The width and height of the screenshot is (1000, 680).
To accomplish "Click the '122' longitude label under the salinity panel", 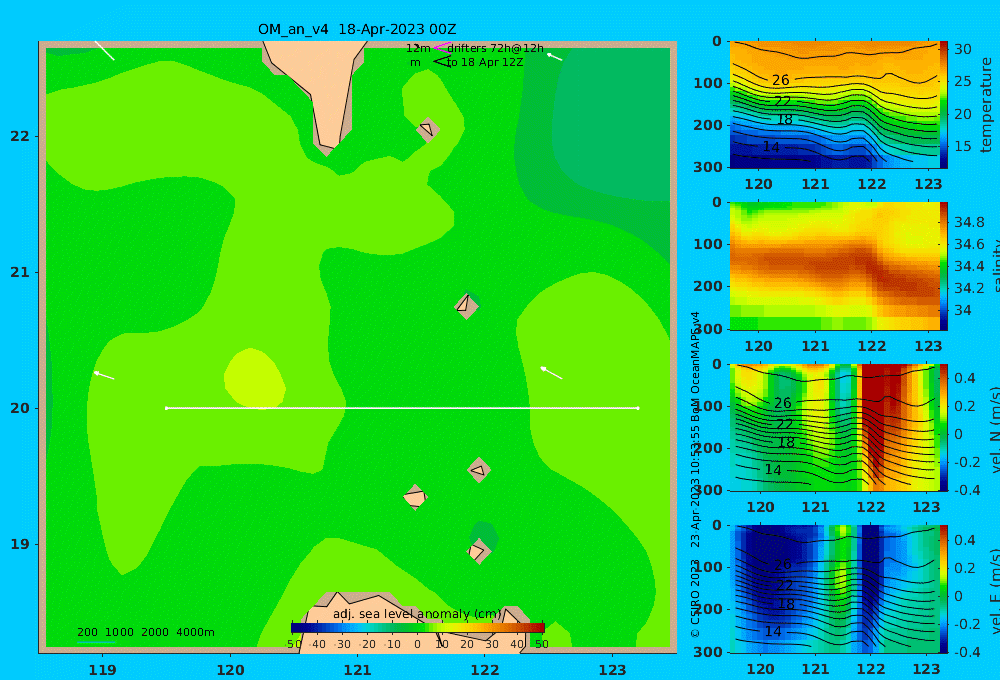I will (872, 346).
